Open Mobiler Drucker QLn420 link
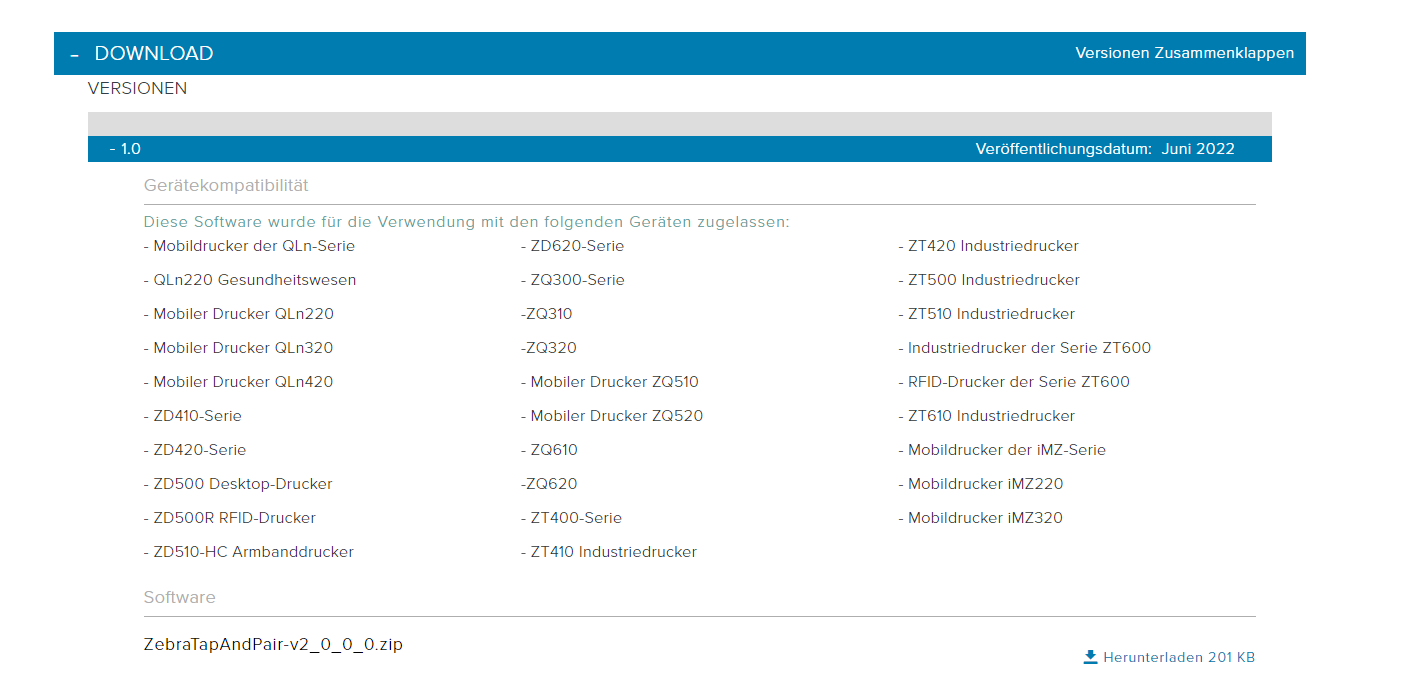Screen dimensions: 1405x689 [239, 382]
